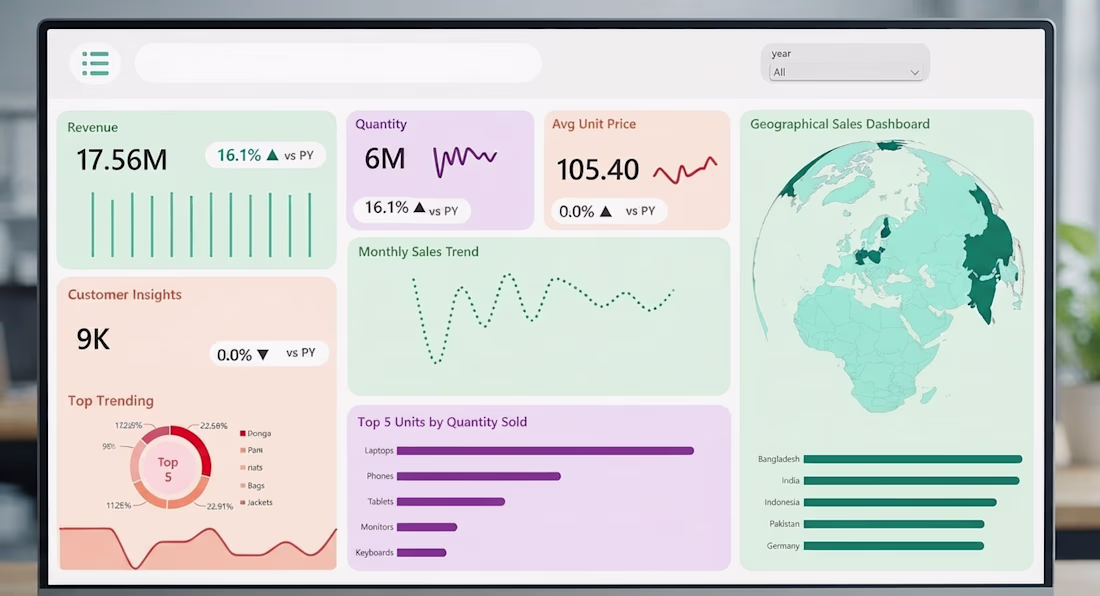Viewport: 1100px width, 596px height.
Task: Click the up triangle in Avg Unit Price badge
Action: pyautogui.click(x=605, y=211)
